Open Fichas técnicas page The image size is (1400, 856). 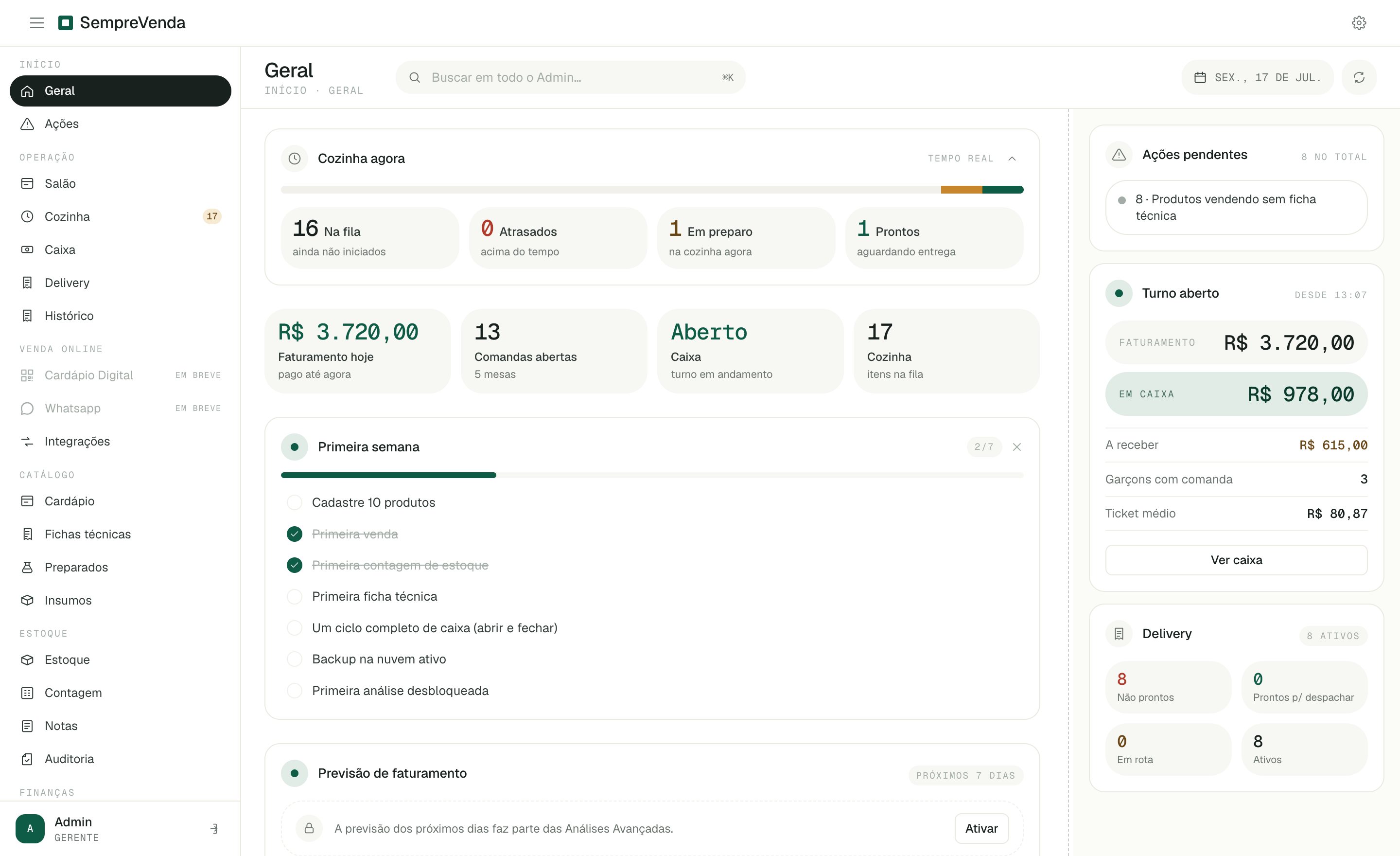pos(121,535)
